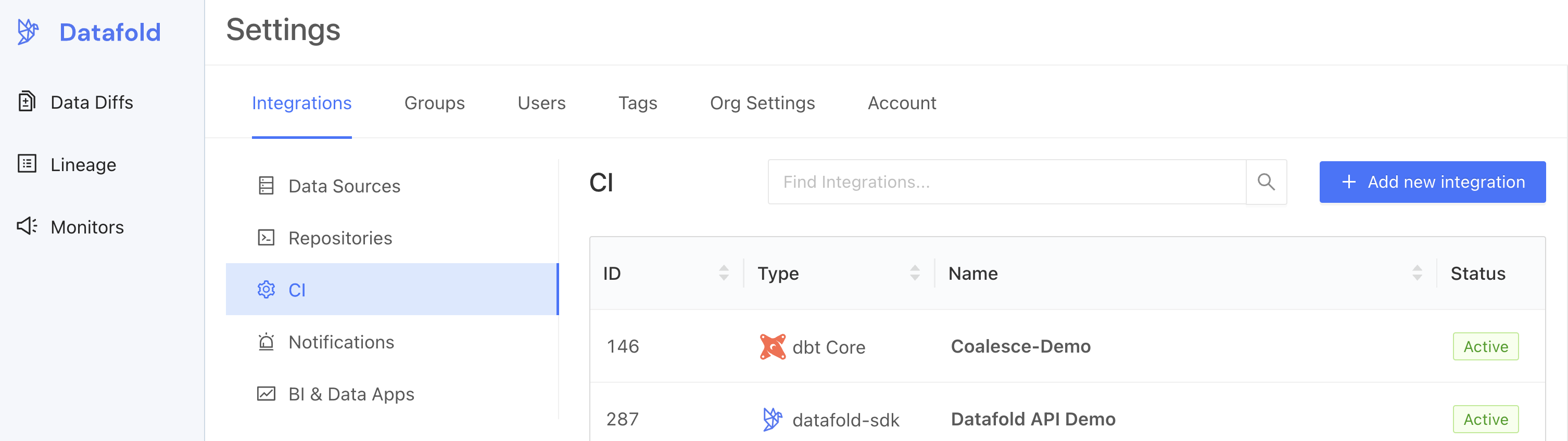Open Data Sources integrations
The height and width of the screenshot is (441, 1568).
345,186
